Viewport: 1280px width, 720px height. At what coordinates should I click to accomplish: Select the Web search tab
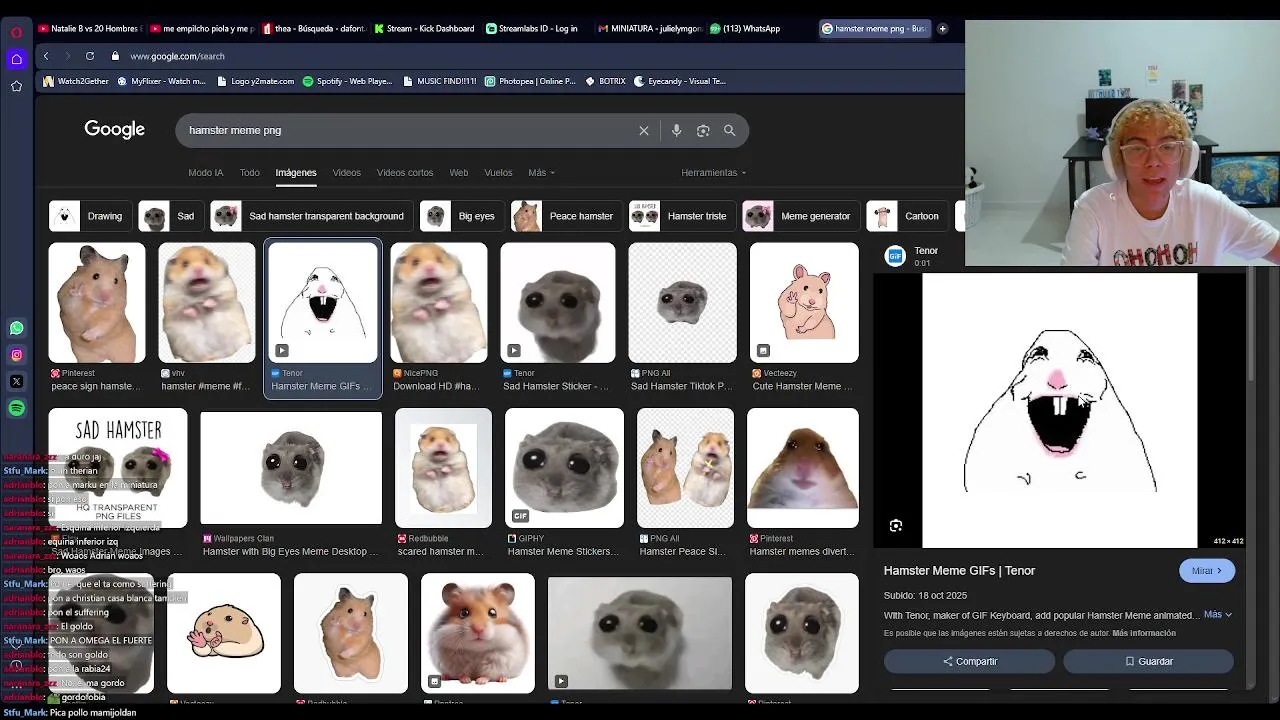[459, 173]
